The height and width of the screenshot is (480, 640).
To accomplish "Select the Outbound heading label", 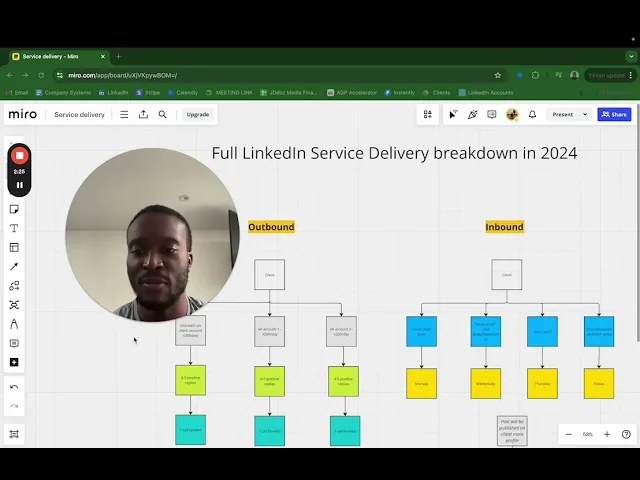I will [271, 227].
